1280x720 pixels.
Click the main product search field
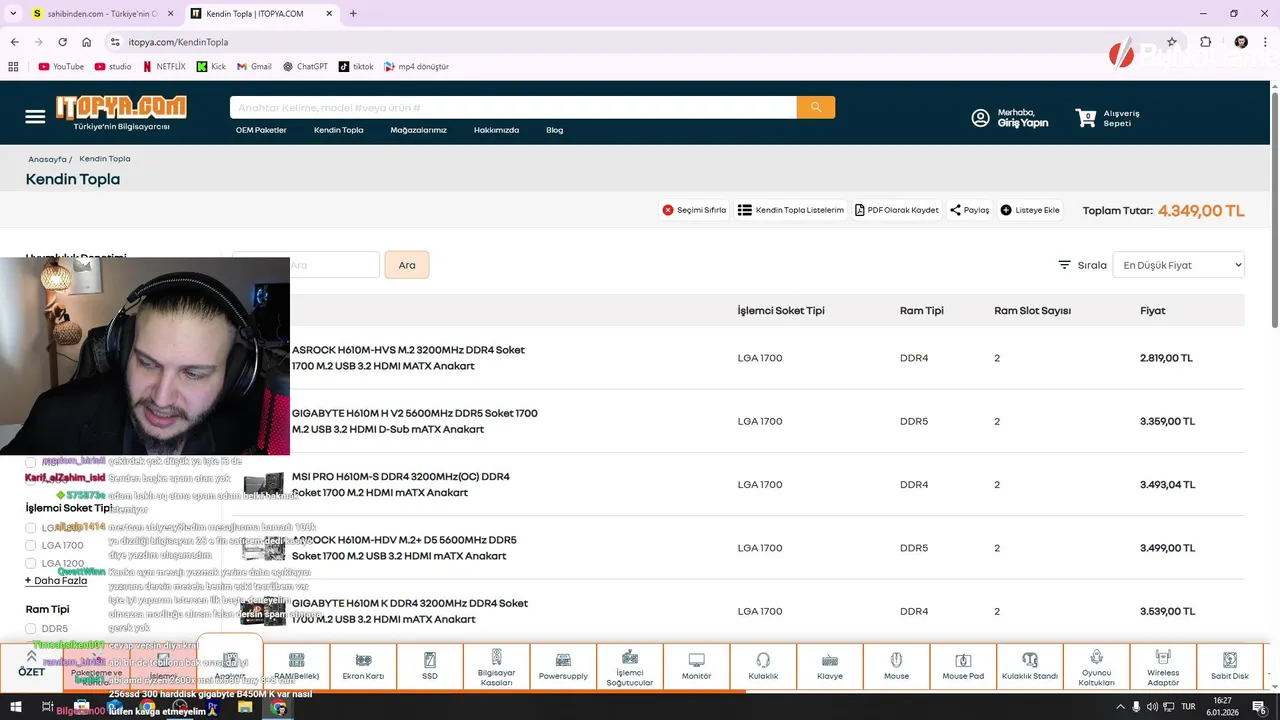coord(513,107)
